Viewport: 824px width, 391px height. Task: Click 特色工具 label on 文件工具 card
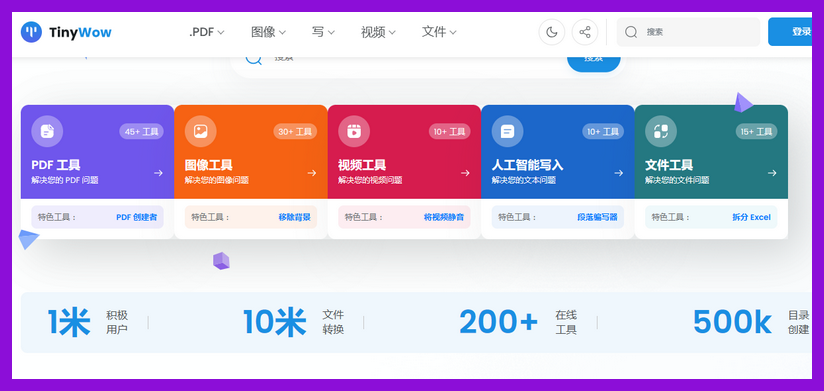671,217
